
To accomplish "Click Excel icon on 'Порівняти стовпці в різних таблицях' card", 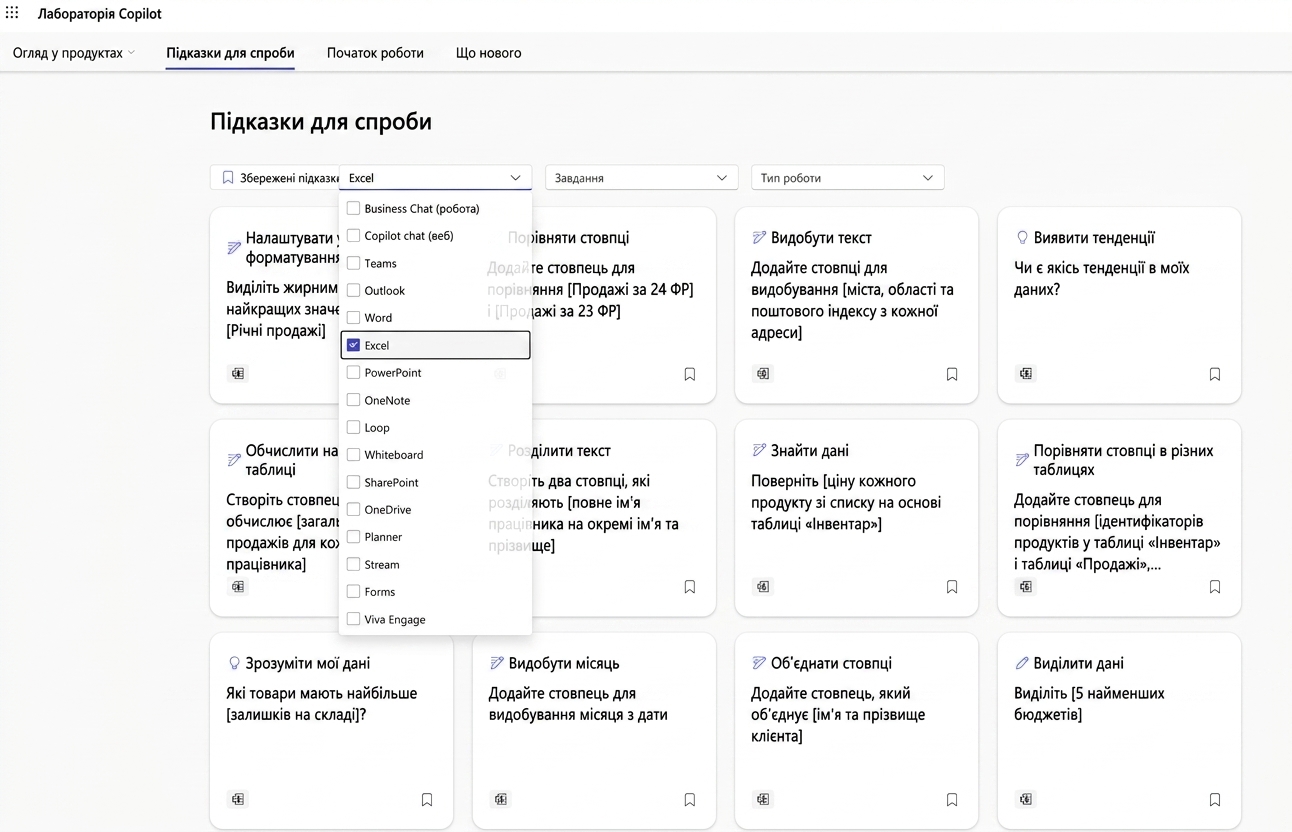I will (x=1026, y=587).
